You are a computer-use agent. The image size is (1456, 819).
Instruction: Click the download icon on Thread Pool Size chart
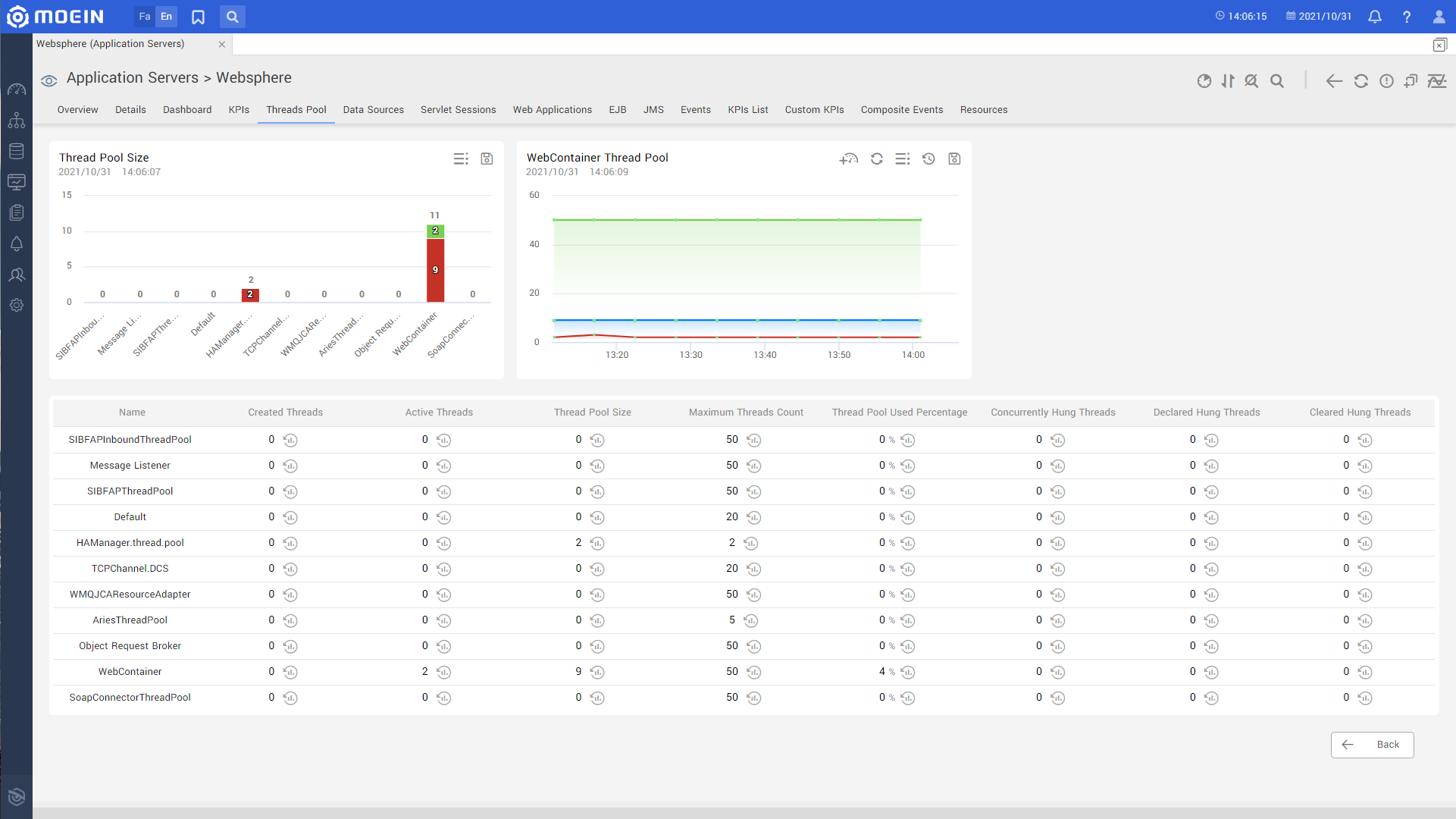tap(486, 158)
